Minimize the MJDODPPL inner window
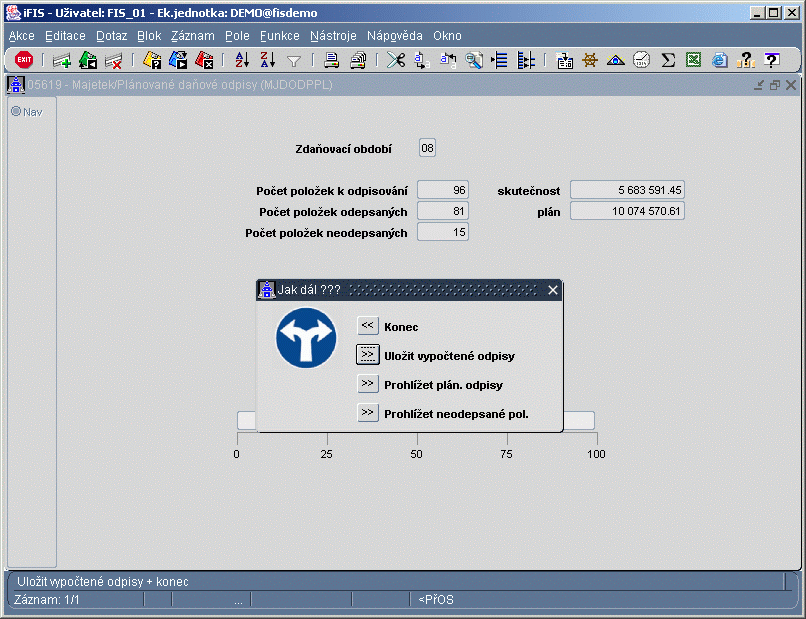This screenshot has height=619, width=806. point(759,85)
